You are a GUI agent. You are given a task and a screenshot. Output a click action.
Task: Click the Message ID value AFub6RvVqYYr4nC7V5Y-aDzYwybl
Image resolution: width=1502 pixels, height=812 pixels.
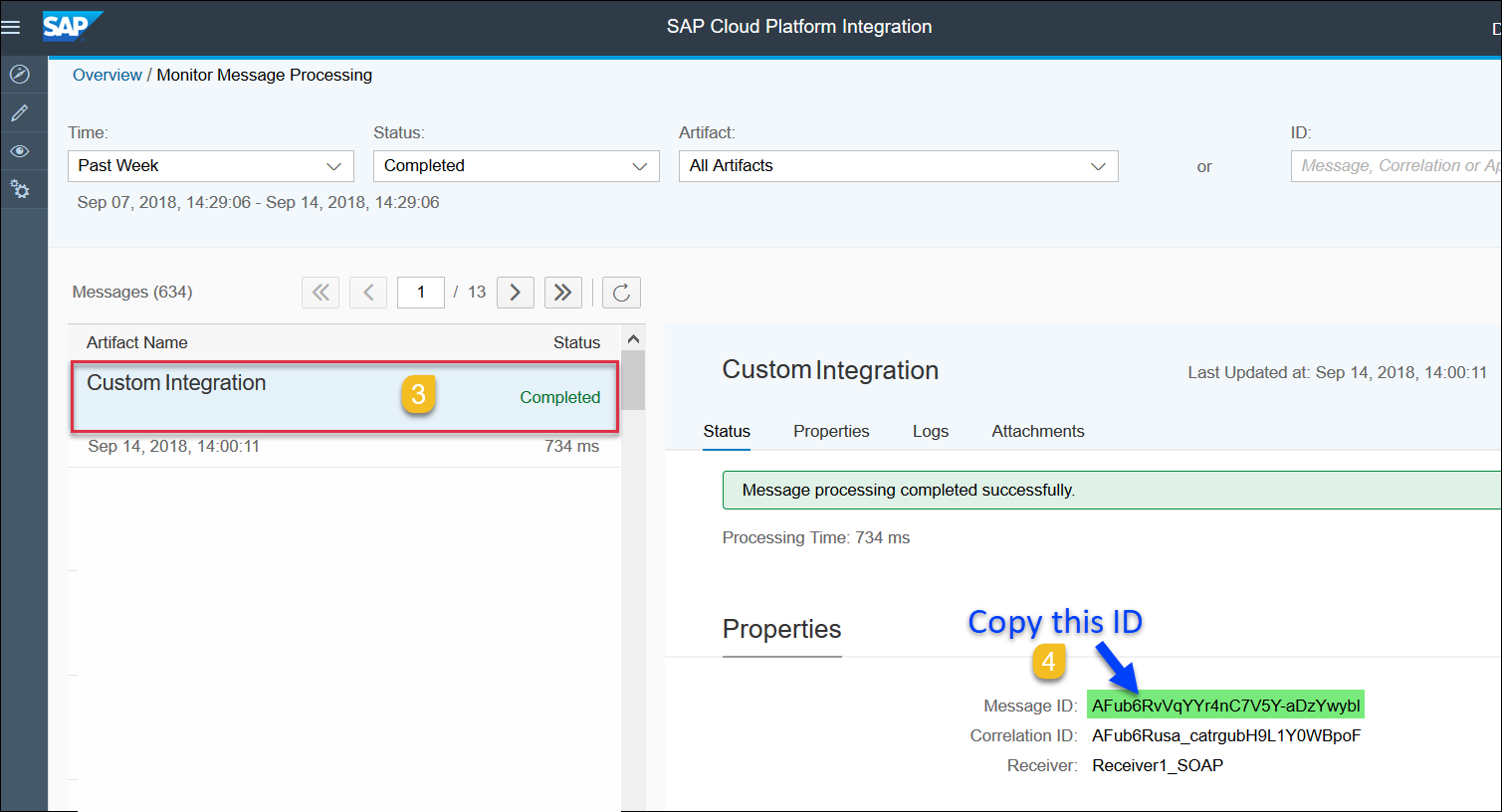pyautogui.click(x=1225, y=706)
